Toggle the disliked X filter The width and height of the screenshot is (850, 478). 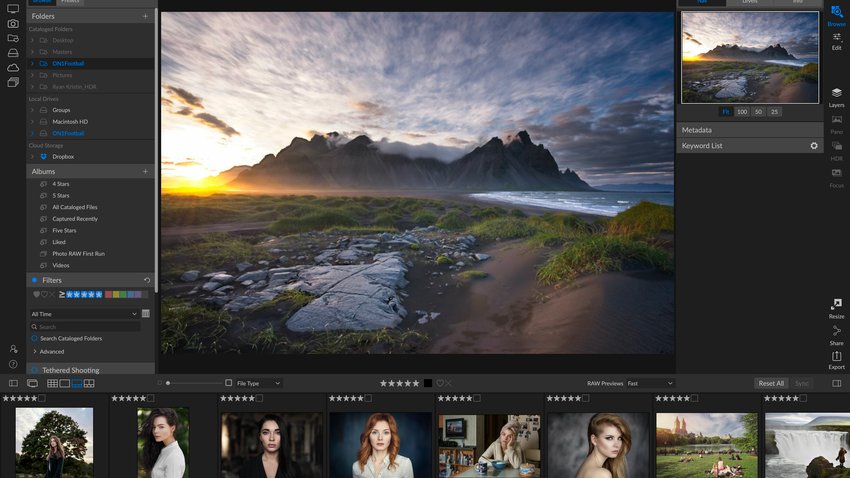tap(51, 294)
